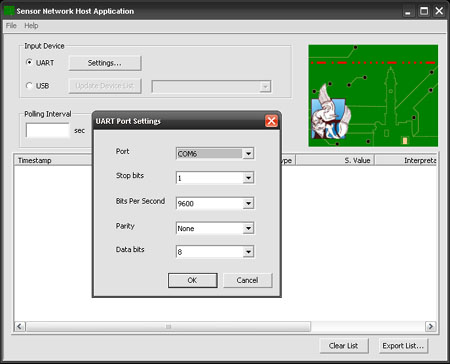Close the Sensor Network Host Application window
Viewport: 450px width, 364px height.
[x=439, y=11]
